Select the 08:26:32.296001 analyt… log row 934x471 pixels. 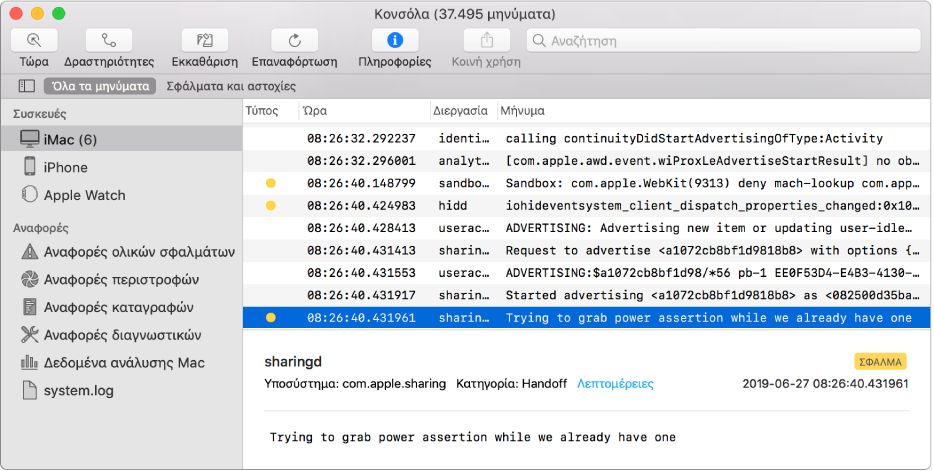(x=586, y=161)
